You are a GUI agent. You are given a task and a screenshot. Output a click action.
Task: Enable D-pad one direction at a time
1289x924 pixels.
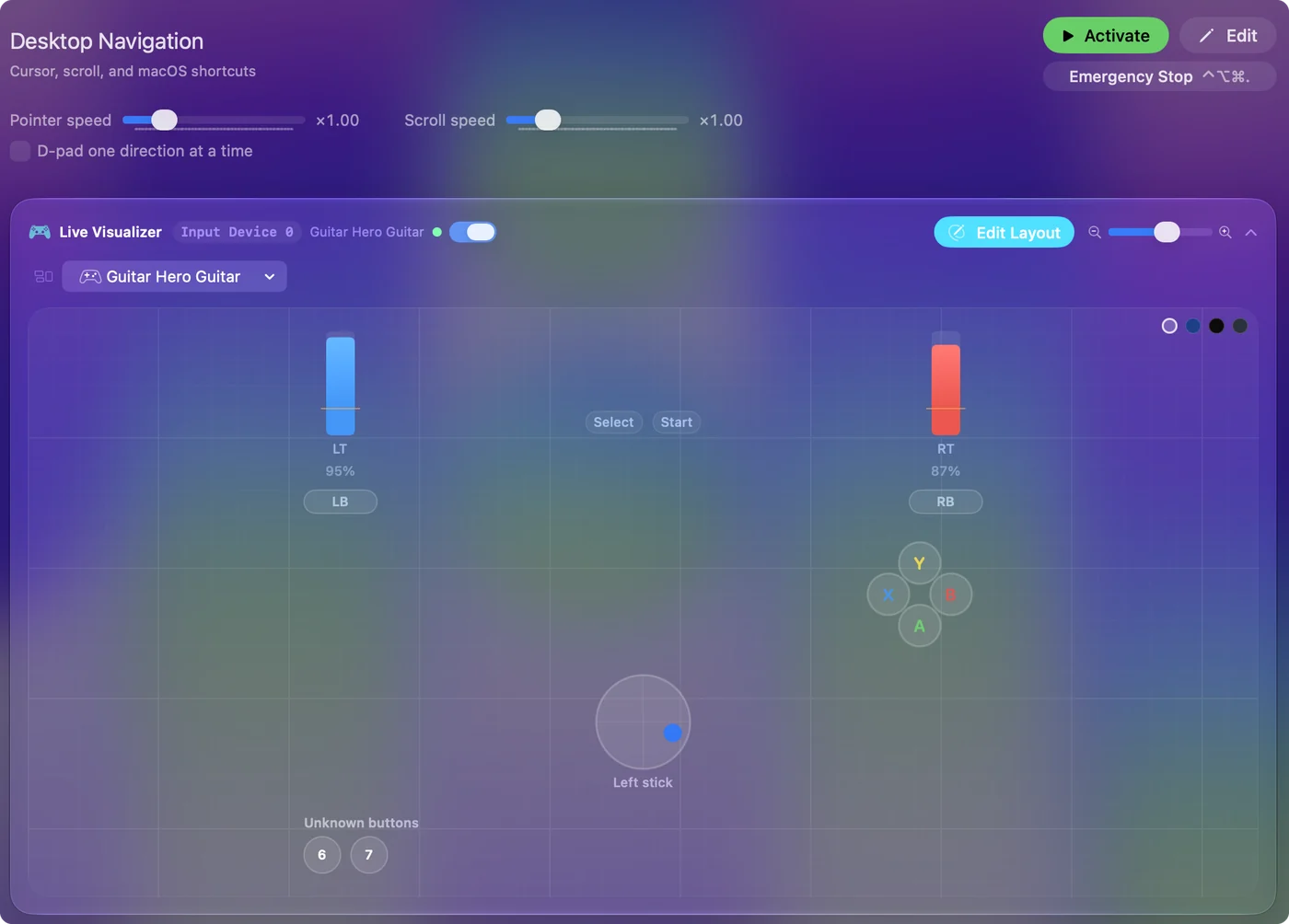tap(20, 151)
